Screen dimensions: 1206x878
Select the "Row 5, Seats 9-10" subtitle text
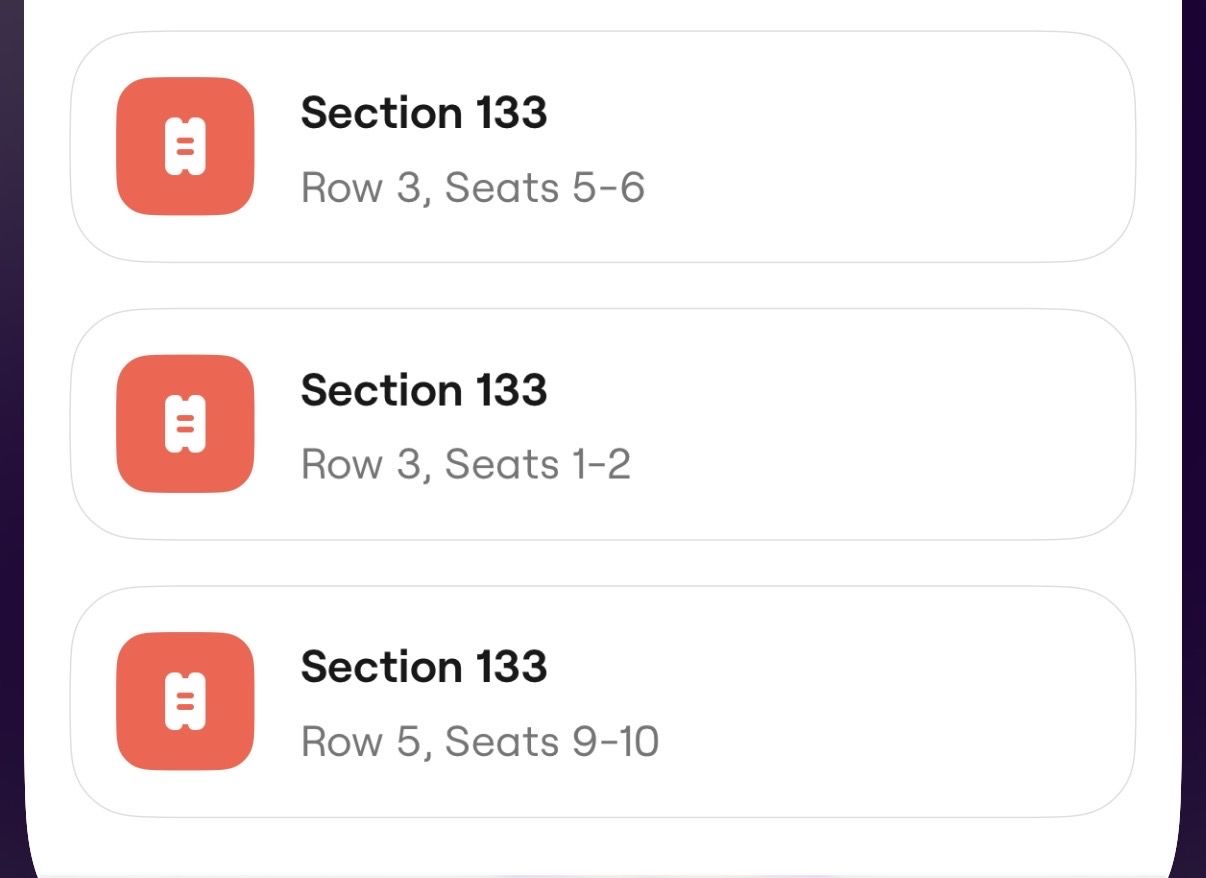tap(479, 742)
